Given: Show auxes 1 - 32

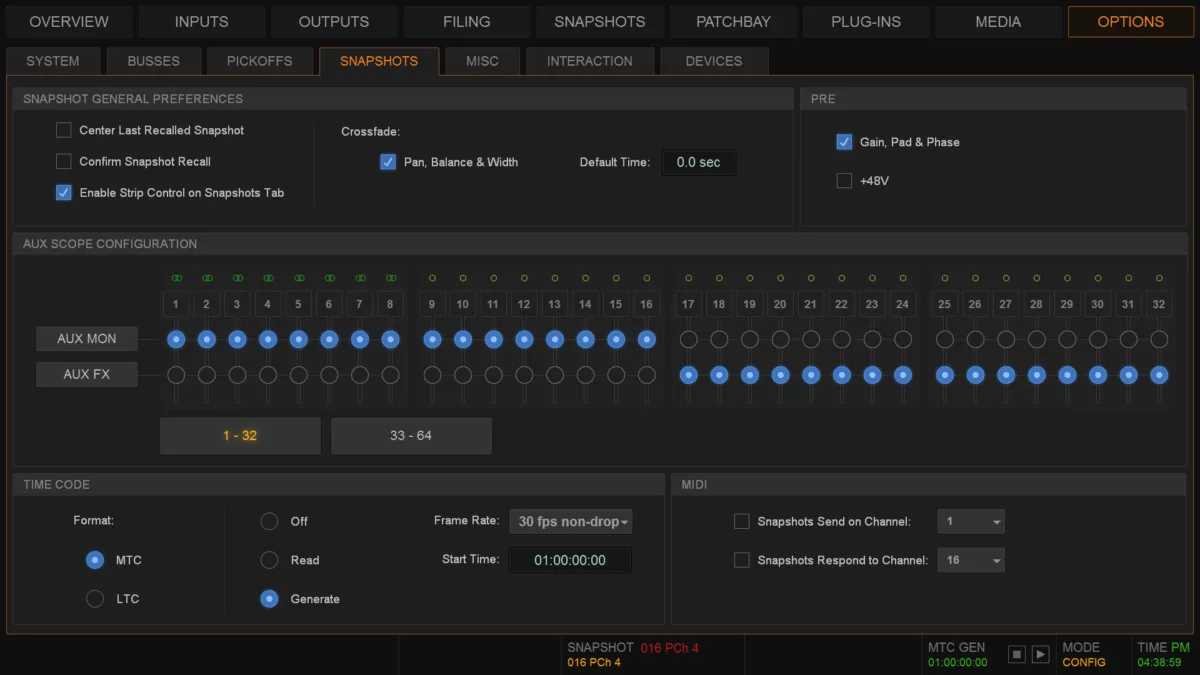Looking at the screenshot, I should pyautogui.click(x=240, y=436).
